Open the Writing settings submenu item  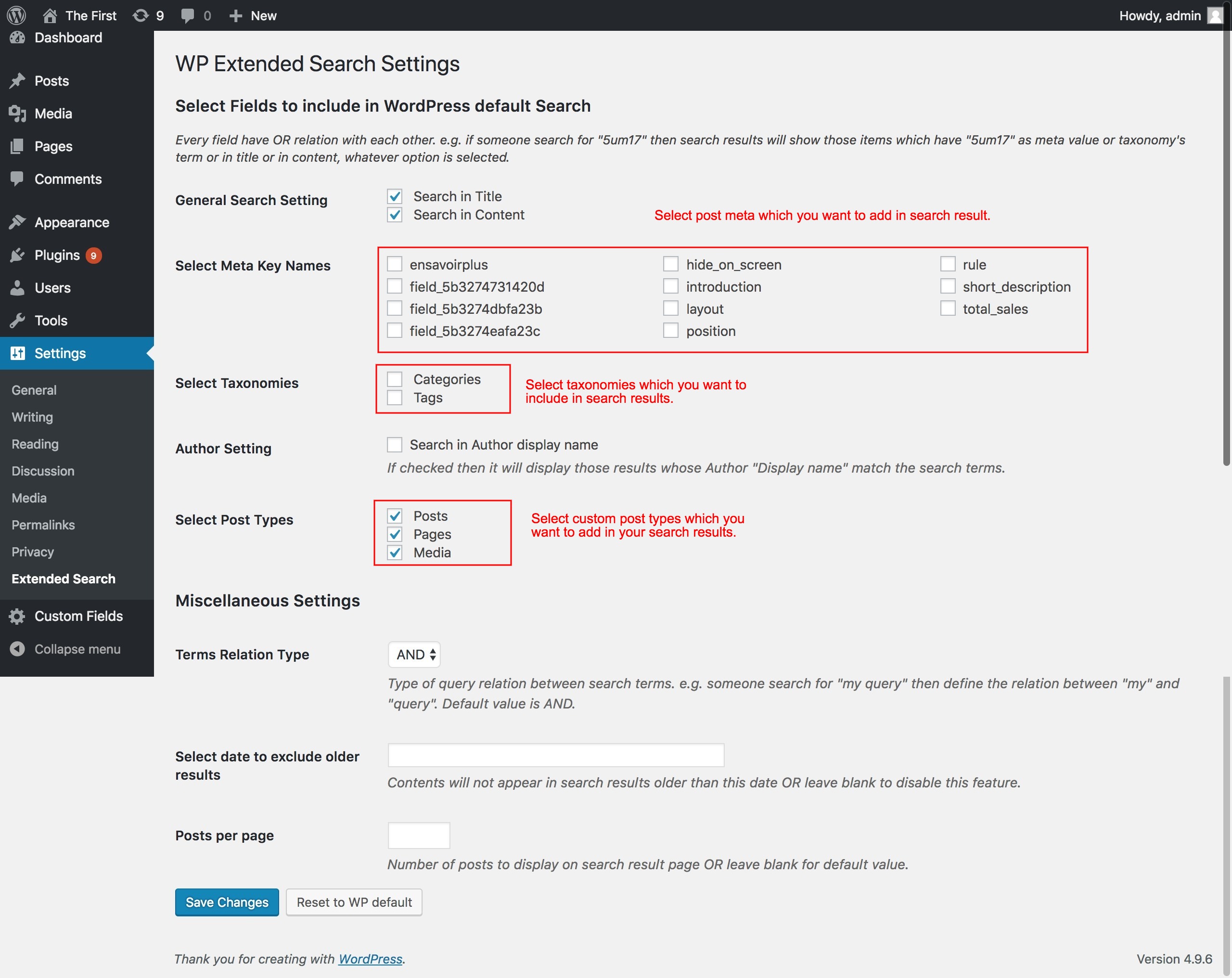point(32,417)
